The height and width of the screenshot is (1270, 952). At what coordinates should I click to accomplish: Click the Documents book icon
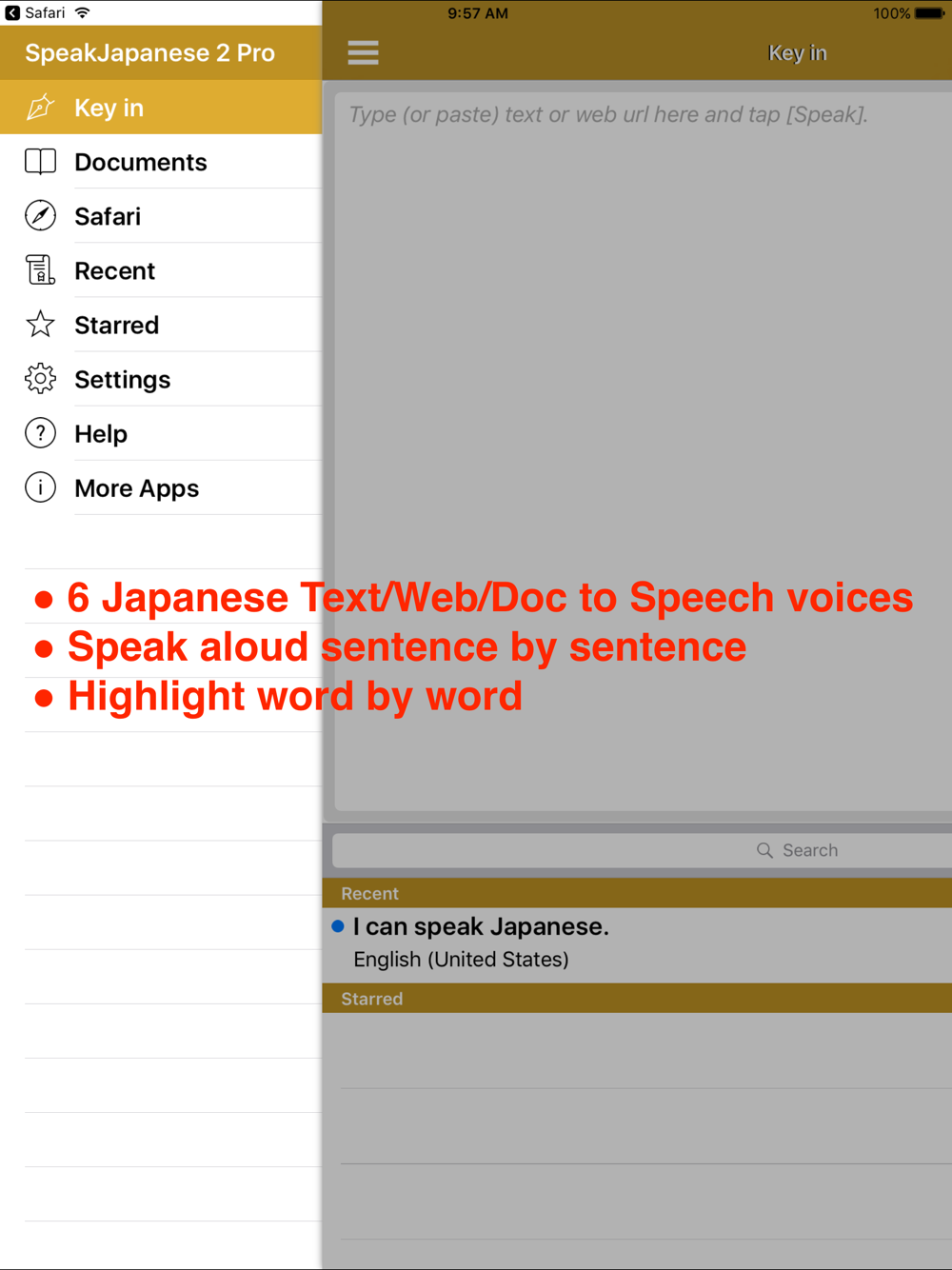(x=40, y=162)
